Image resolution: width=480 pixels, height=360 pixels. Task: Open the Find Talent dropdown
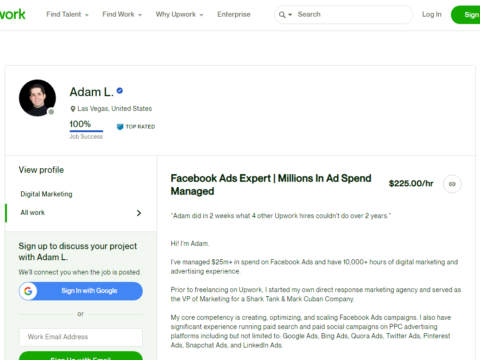tap(67, 14)
